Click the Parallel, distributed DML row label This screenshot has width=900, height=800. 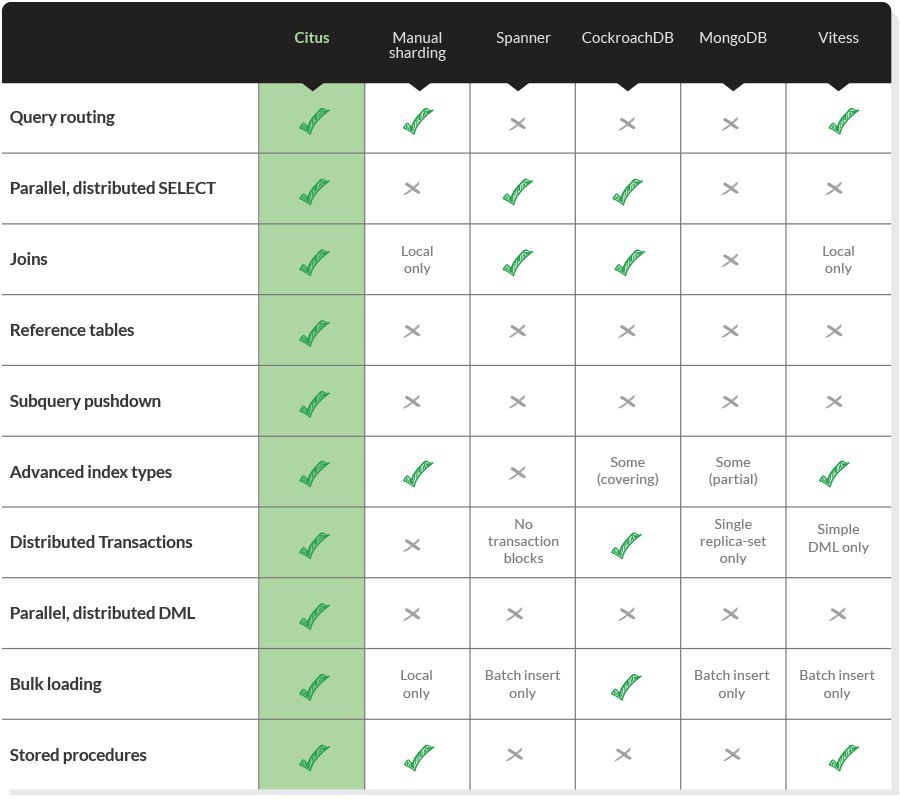click(x=103, y=613)
